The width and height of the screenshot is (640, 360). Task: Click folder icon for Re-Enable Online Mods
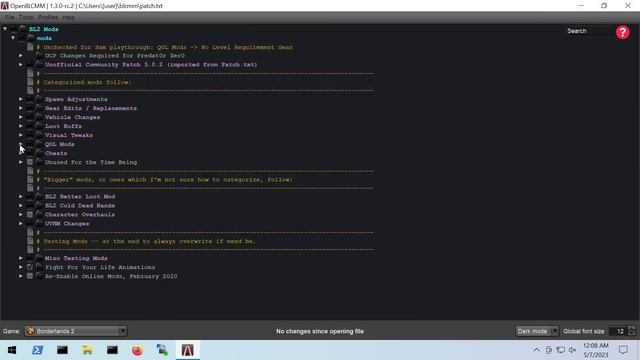click(x=39, y=276)
